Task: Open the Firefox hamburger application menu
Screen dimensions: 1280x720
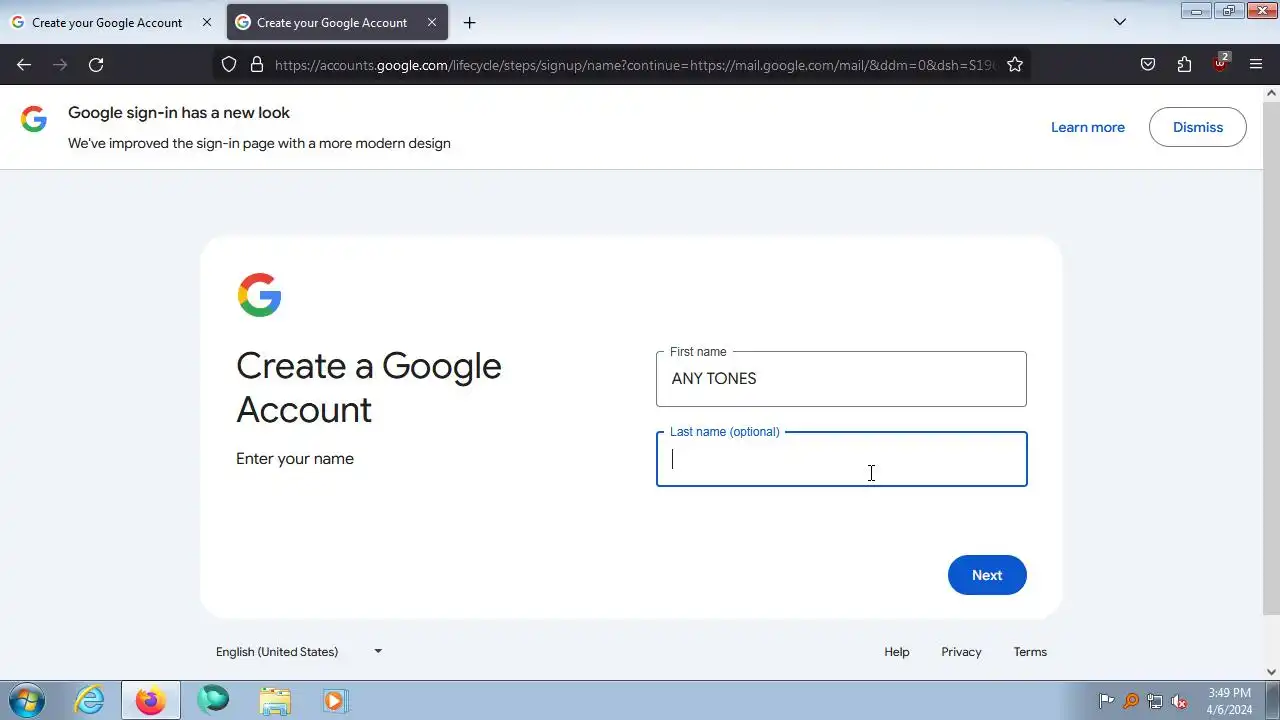Action: click(1256, 65)
